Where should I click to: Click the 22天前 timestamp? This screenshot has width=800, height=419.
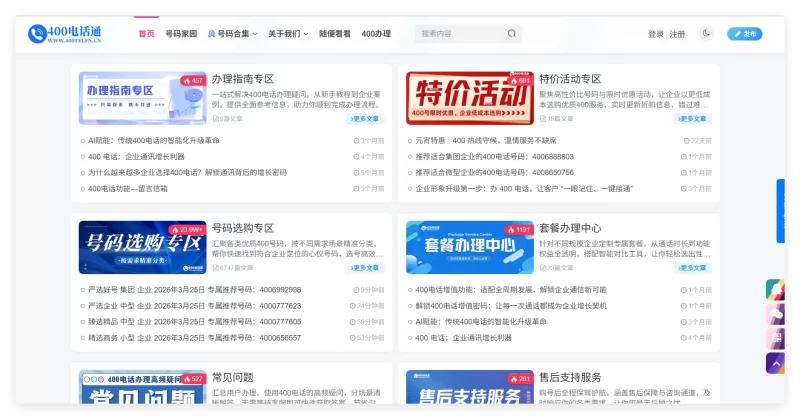click(x=697, y=140)
